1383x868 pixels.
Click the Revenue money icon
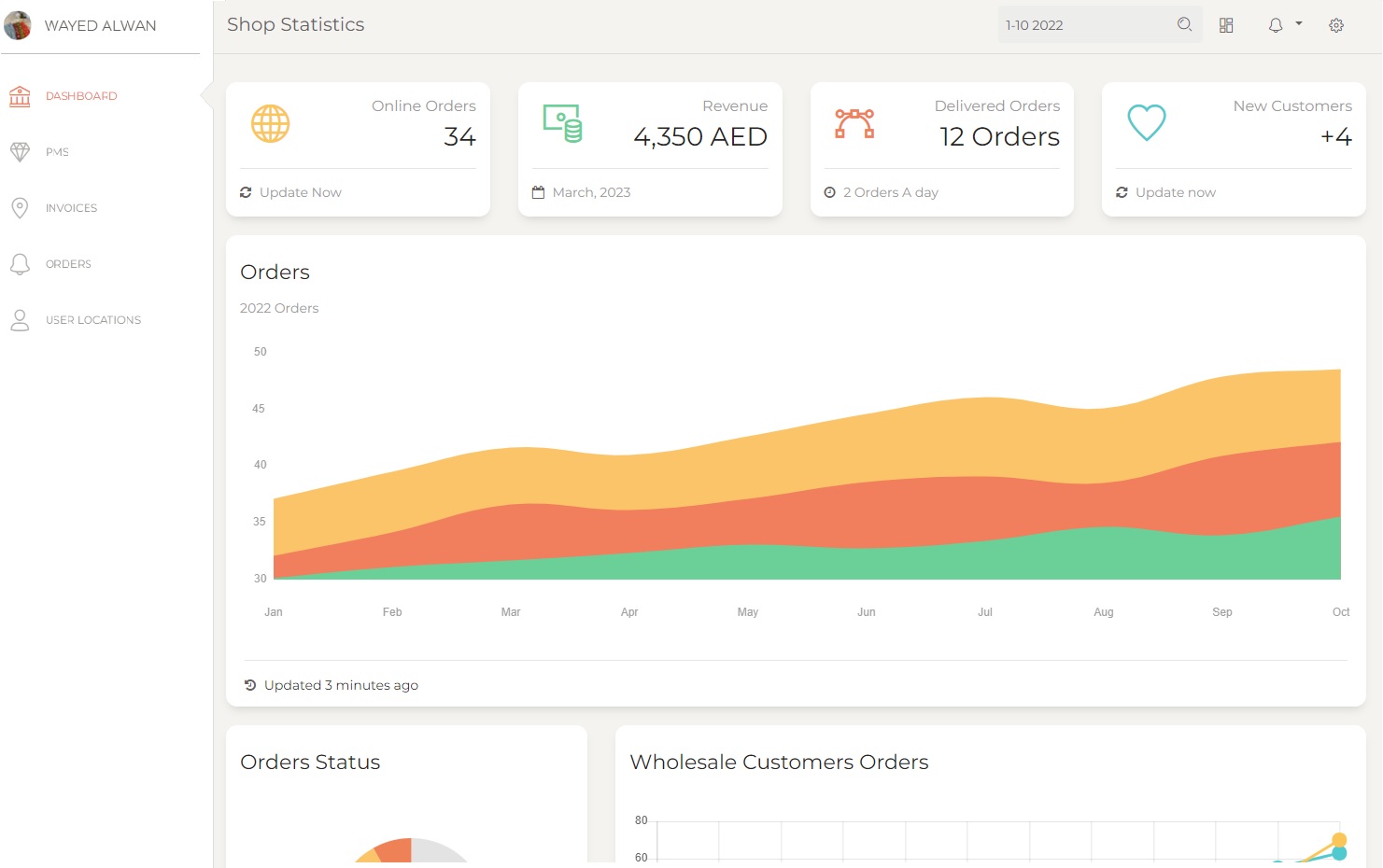(x=562, y=123)
